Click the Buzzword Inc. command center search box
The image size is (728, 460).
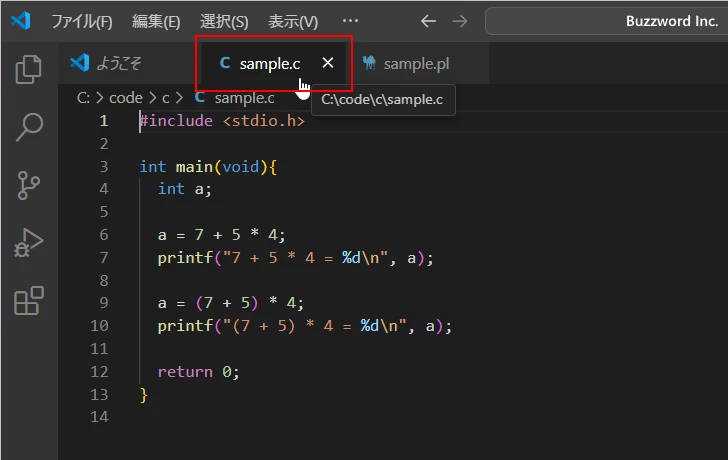tap(606, 21)
